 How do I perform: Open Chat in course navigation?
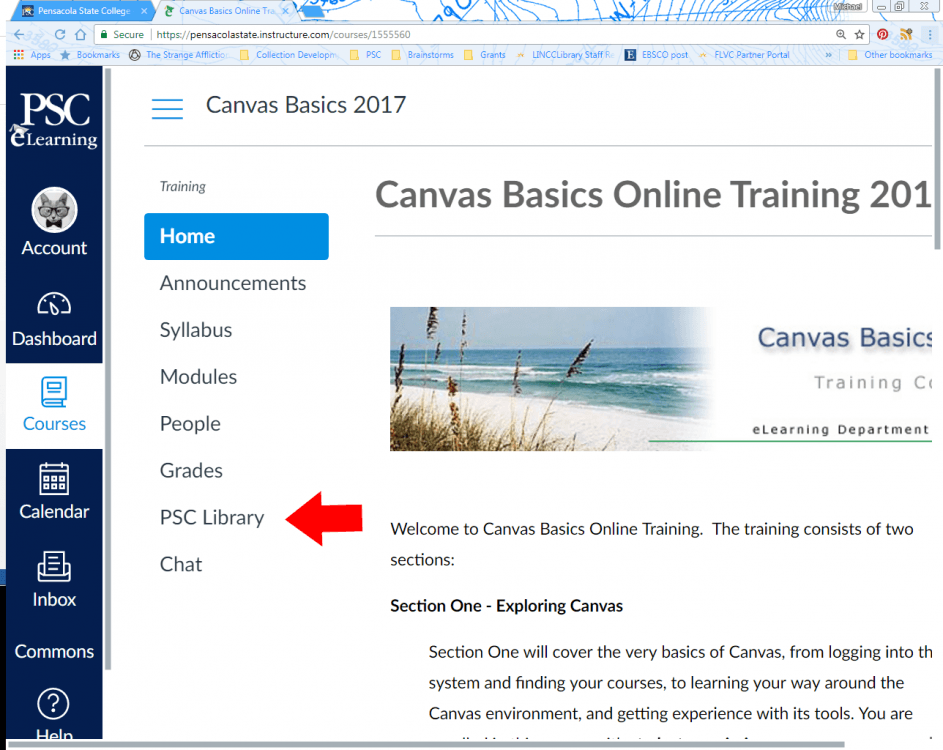(x=180, y=565)
